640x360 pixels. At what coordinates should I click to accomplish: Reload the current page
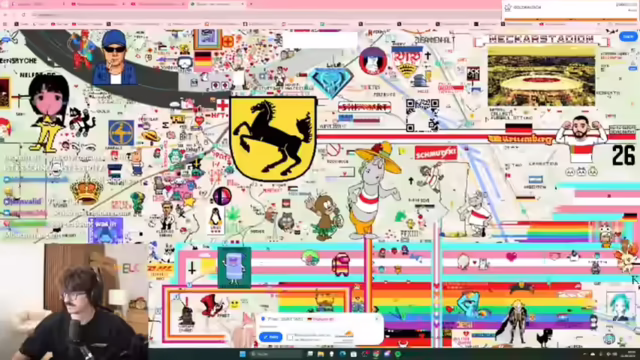pyautogui.click(x=24, y=15)
